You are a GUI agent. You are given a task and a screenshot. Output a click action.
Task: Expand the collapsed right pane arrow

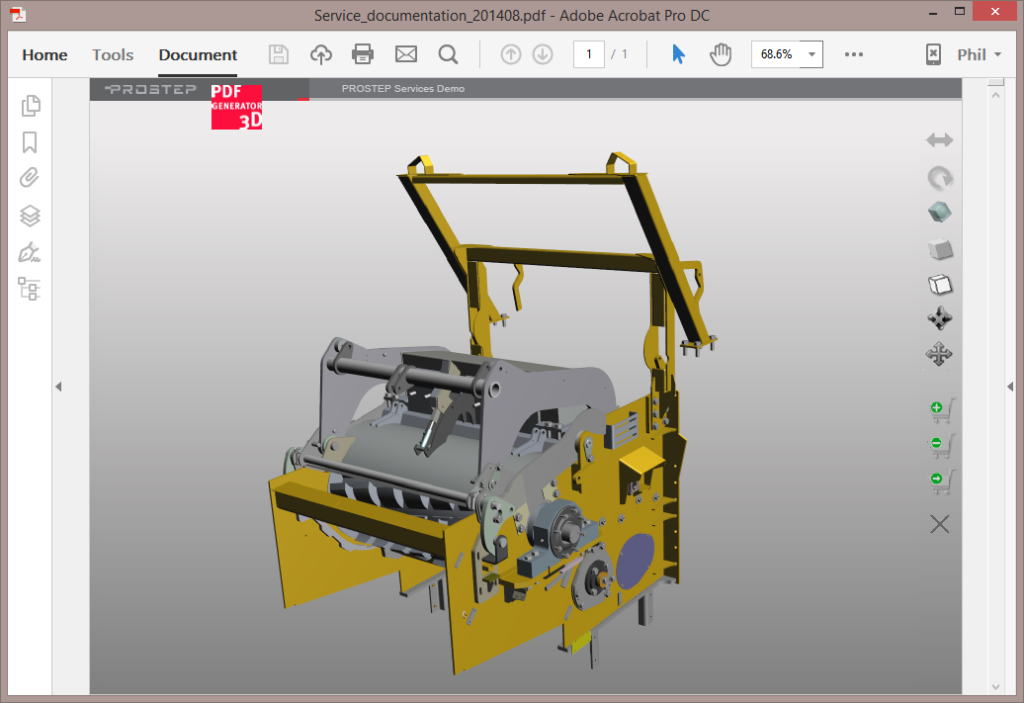[1010, 387]
